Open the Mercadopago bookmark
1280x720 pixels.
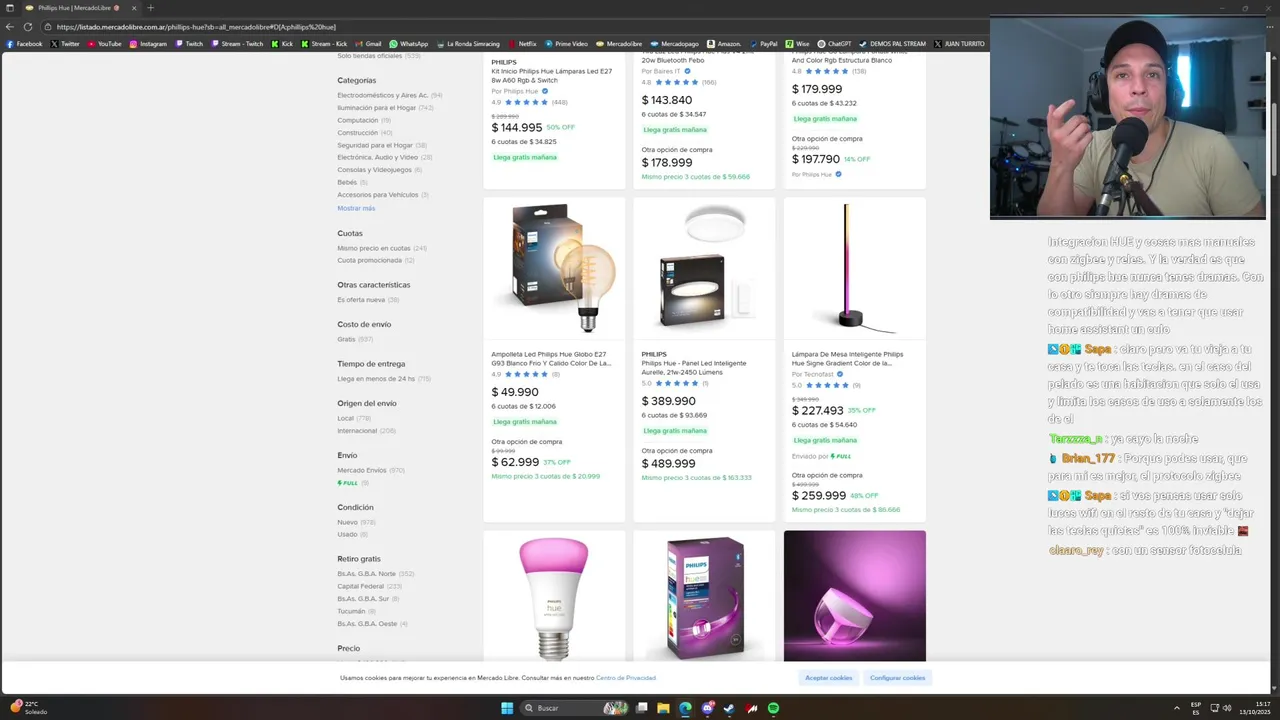coord(675,44)
